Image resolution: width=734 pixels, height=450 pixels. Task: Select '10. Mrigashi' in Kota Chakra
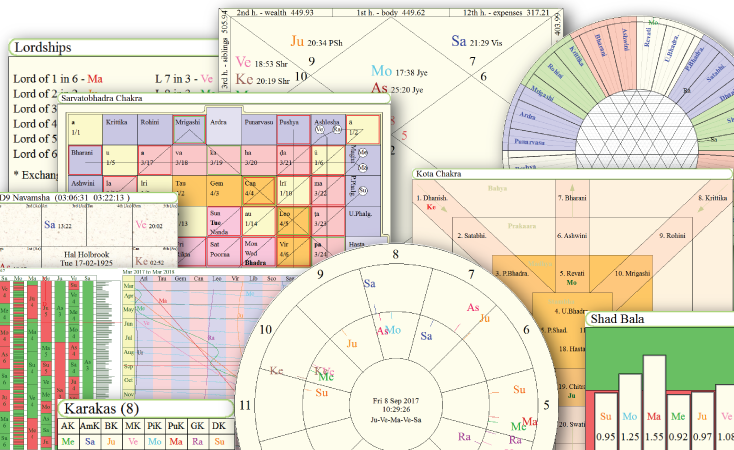pyautogui.click(x=632, y=273)
